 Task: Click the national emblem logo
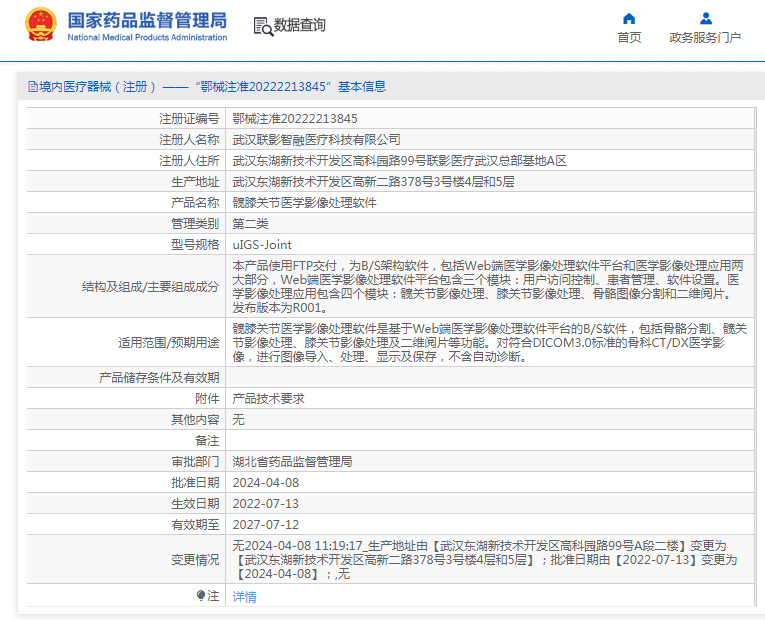click(x=41, y=24)
